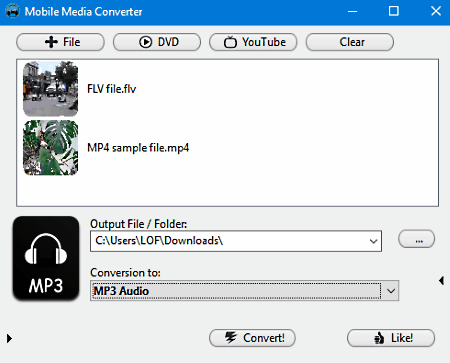Select the FLV file.flv thumbnail
The image size is (450, 363).
click(x=50, y=89)
